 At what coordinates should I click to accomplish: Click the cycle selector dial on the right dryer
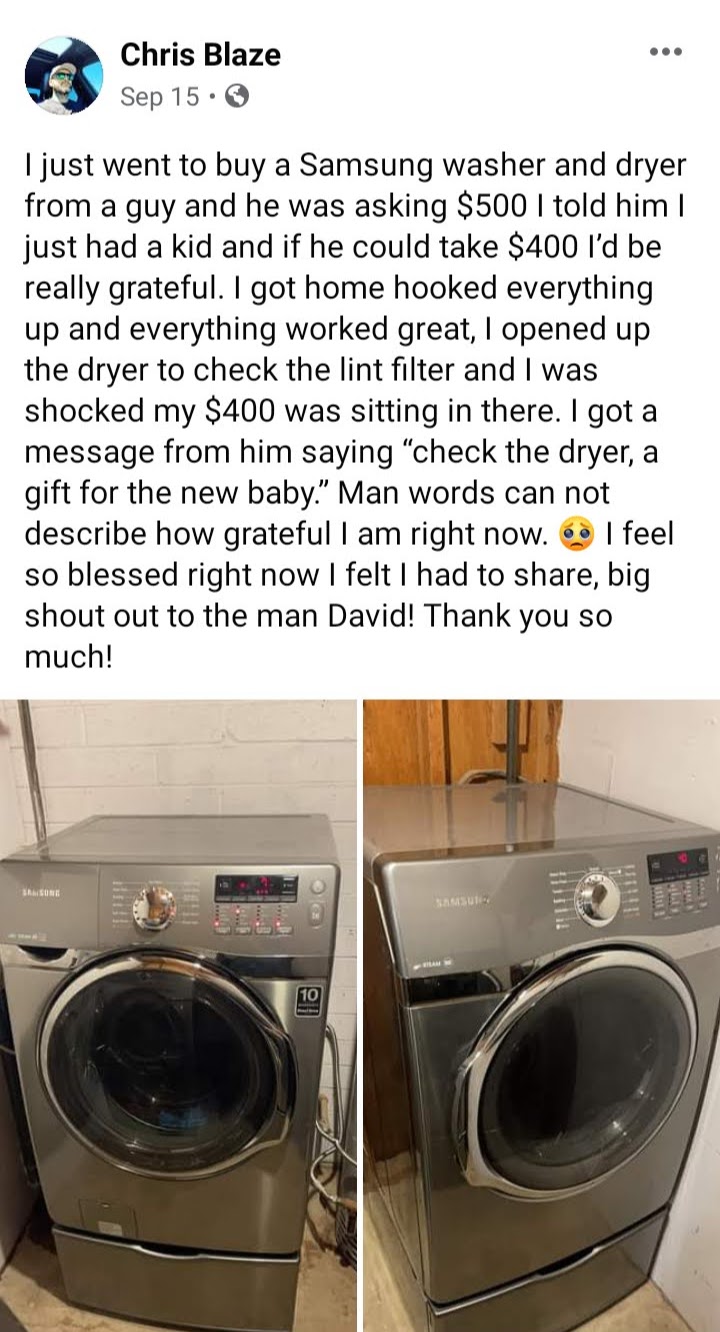(599, 901)
